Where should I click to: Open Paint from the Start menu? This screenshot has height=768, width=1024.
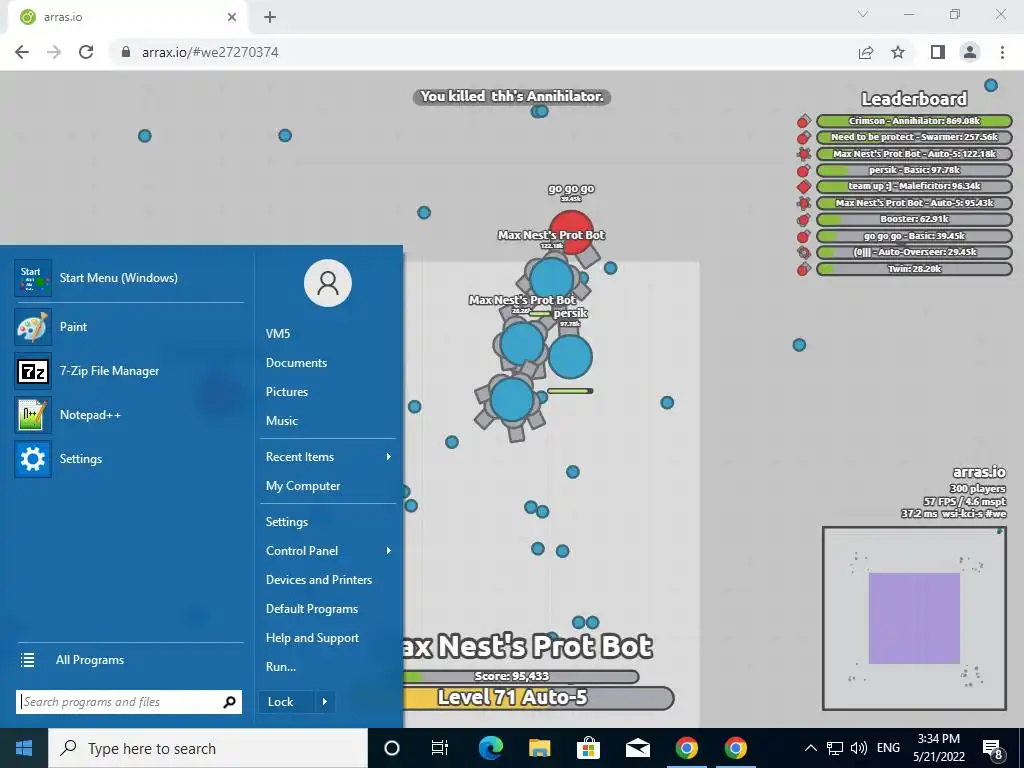click(129, 327)
